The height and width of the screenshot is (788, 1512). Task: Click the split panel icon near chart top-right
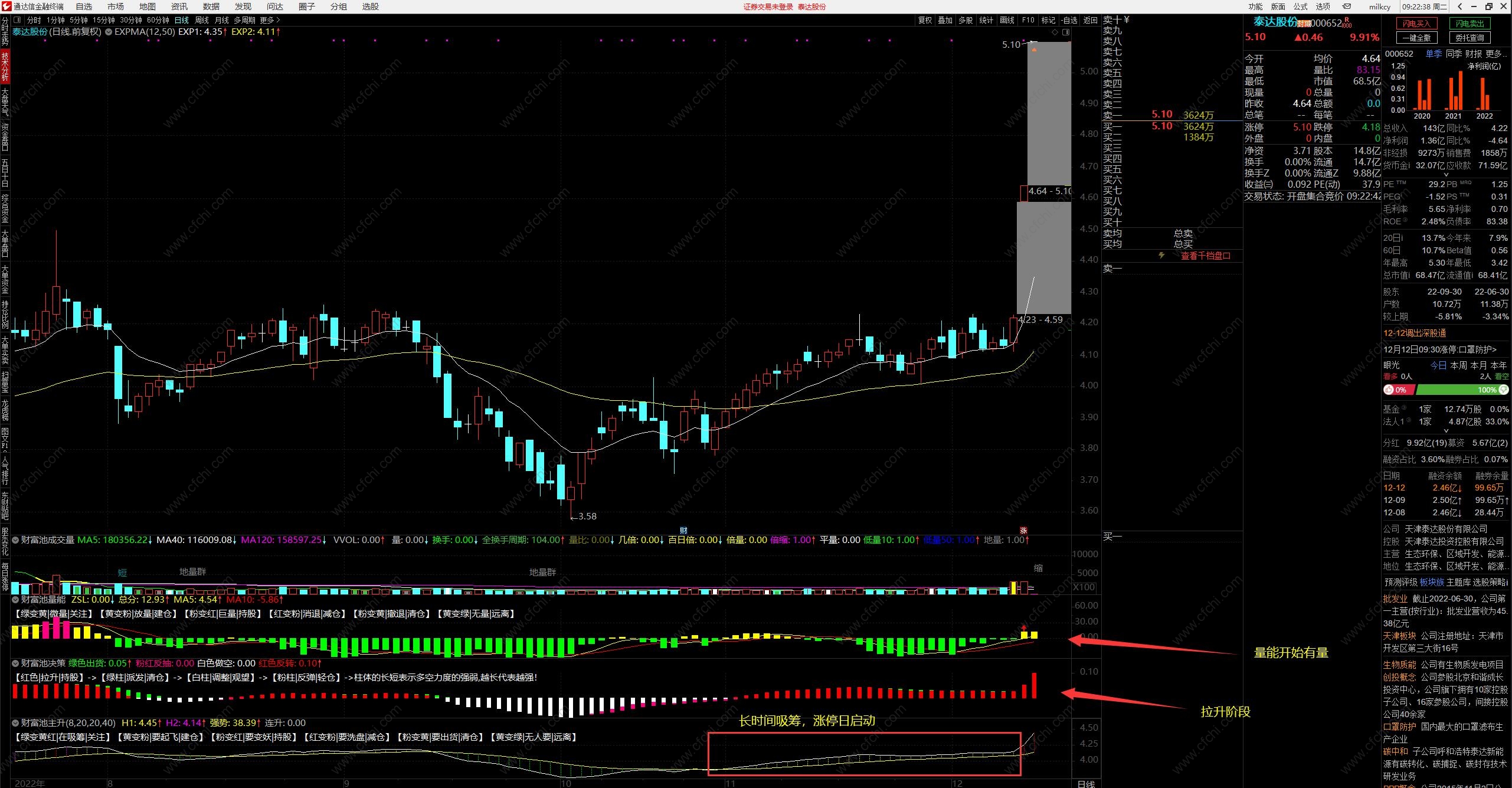pos(1066,32)
